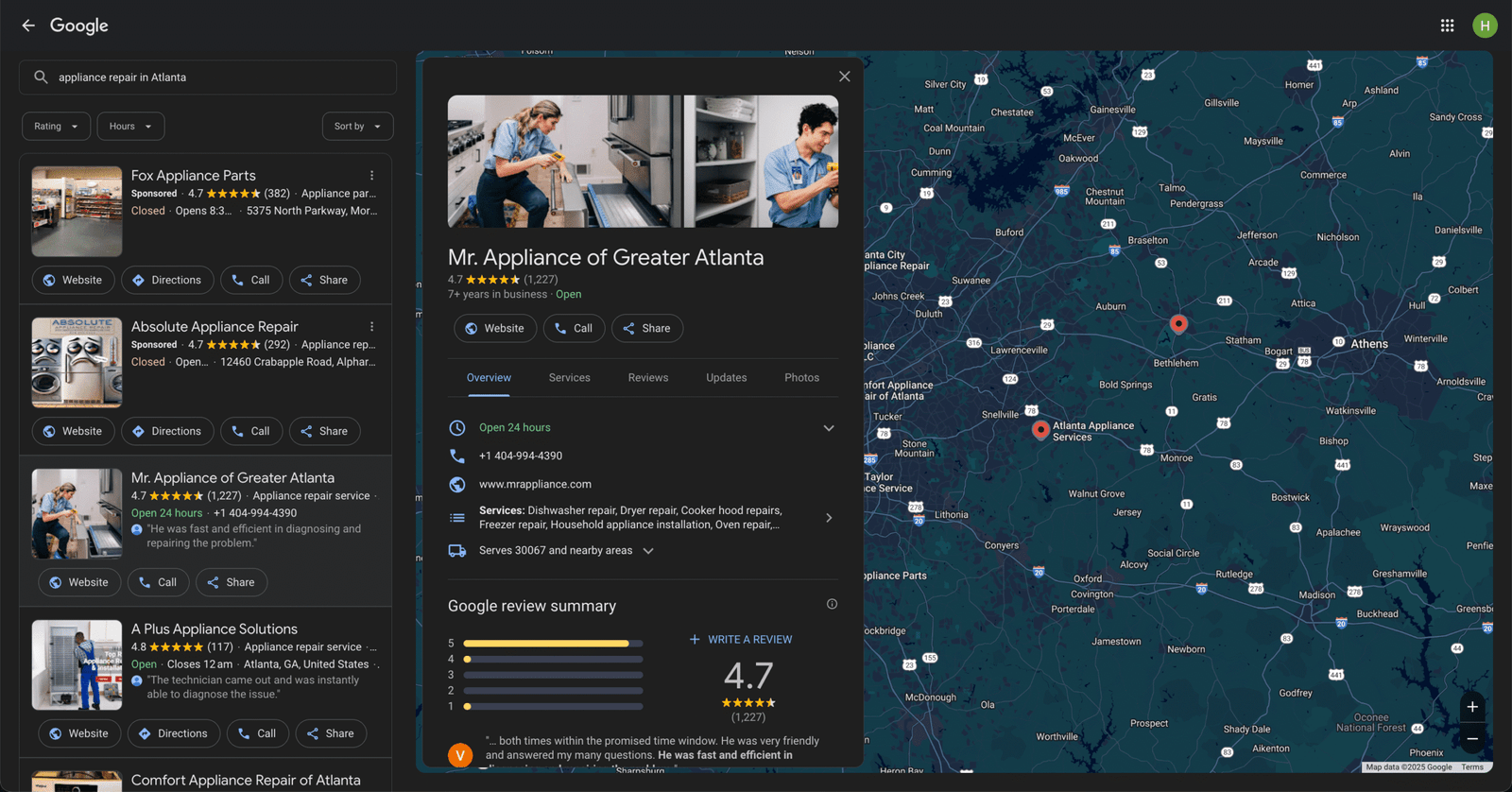This screenshot has height=792, width=1512.
Task: Click the globe icon beside www.mrappliance.com
Action: 457,485
